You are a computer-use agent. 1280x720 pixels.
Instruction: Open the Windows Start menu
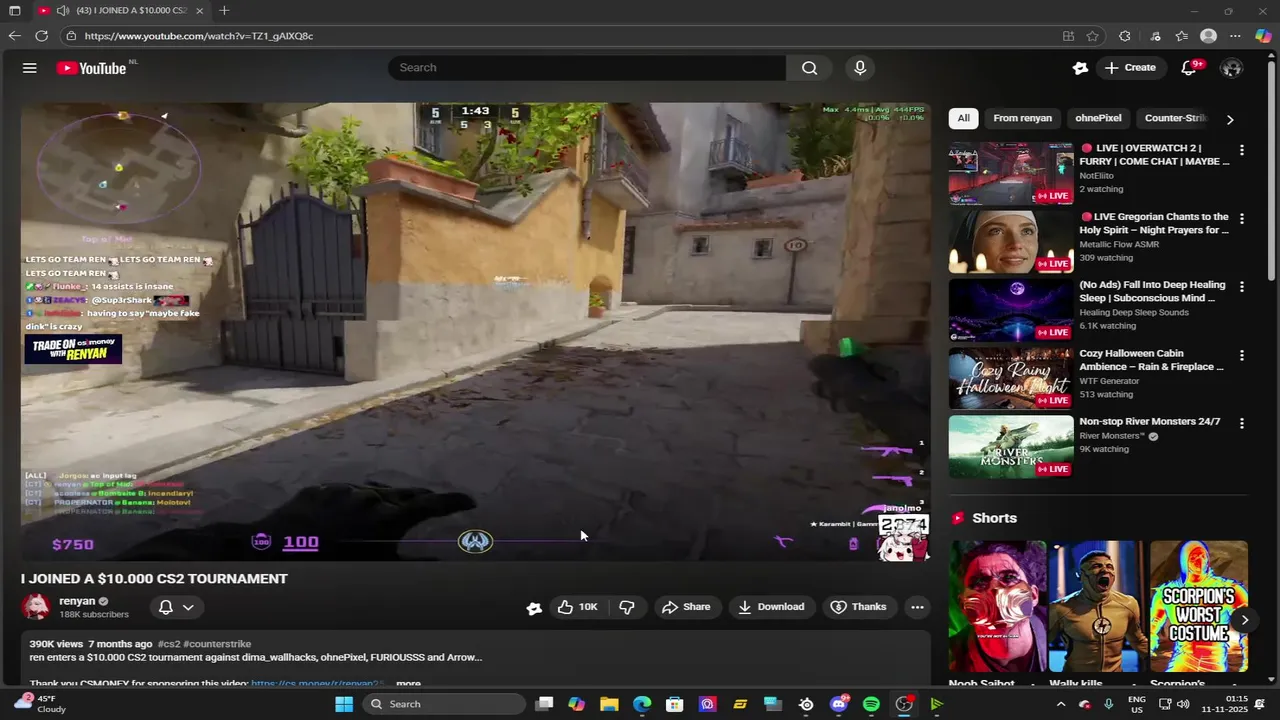click(x=344, y=704)
